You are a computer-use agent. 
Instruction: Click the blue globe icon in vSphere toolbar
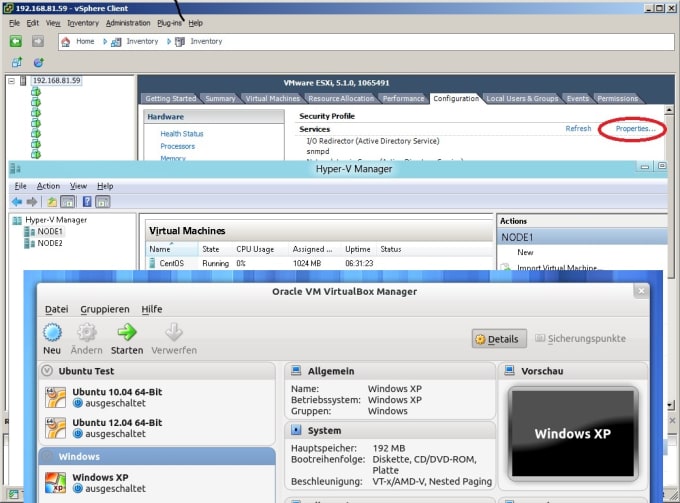click(x=39, y=62)
